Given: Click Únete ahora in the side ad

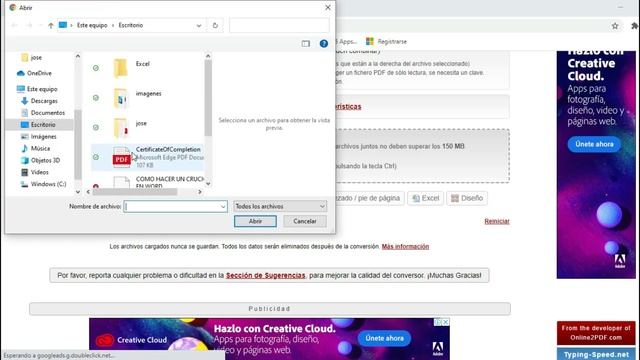Looking at the screenshot, I should (x=594, y=144).
